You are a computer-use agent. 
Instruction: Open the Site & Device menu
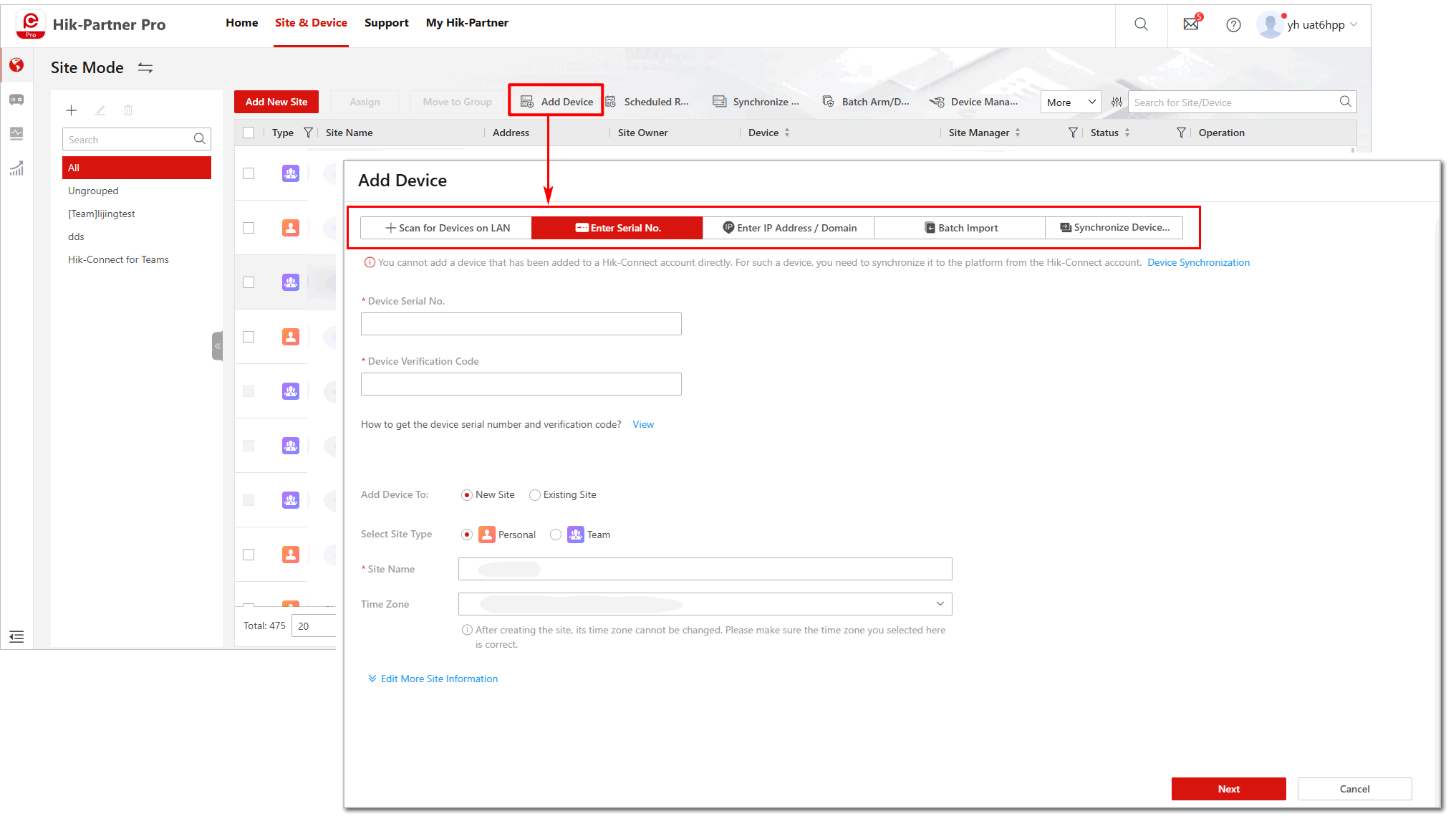coord(311,23)
